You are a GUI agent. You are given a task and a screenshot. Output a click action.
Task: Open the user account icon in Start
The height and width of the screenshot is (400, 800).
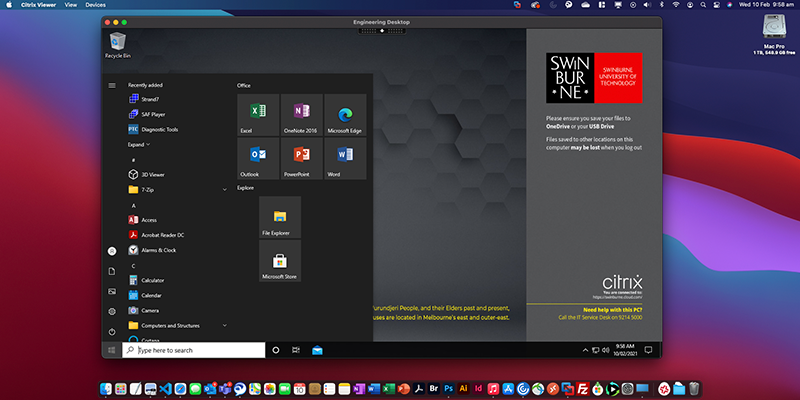point(112,251)
